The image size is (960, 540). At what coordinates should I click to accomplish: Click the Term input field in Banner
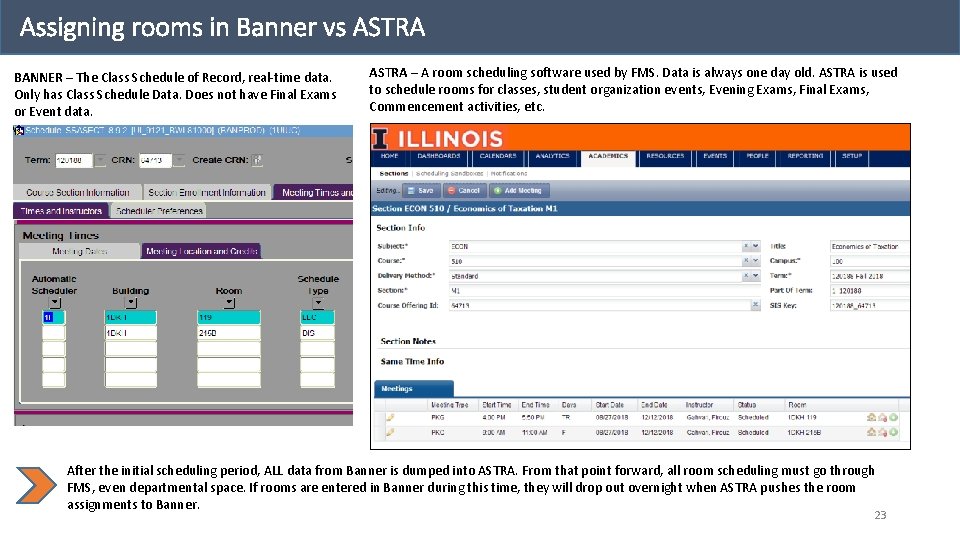tap(73, 160)
